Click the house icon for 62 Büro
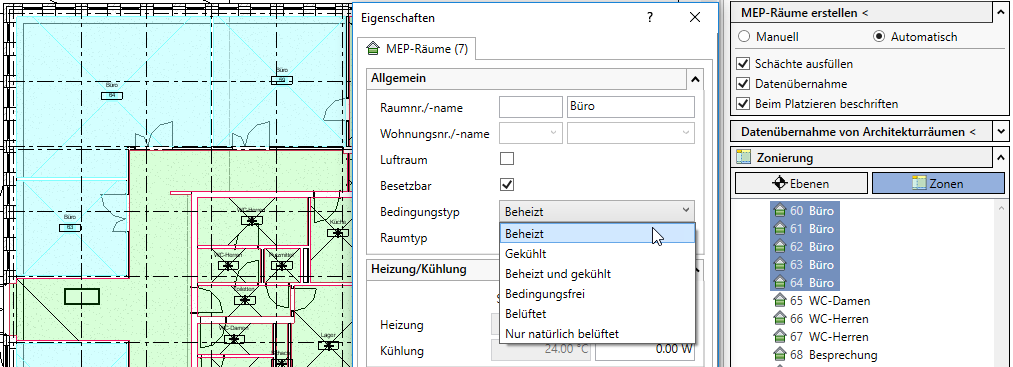The image size is (1013, 367). tap(780, 247)
